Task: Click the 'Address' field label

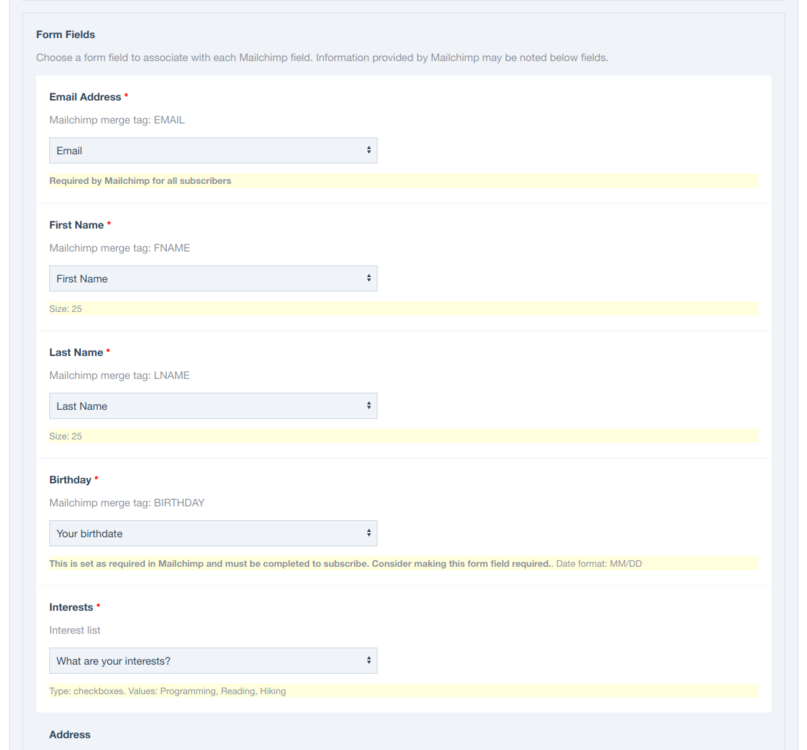Action: point(70,735)
